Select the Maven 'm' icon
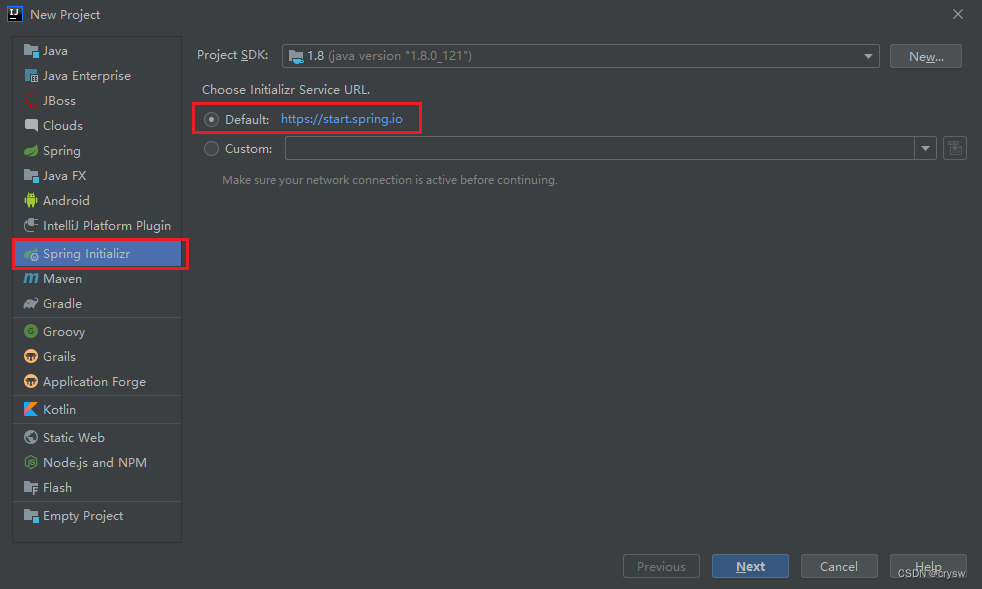Screen dimensions: 982x589 31,279
